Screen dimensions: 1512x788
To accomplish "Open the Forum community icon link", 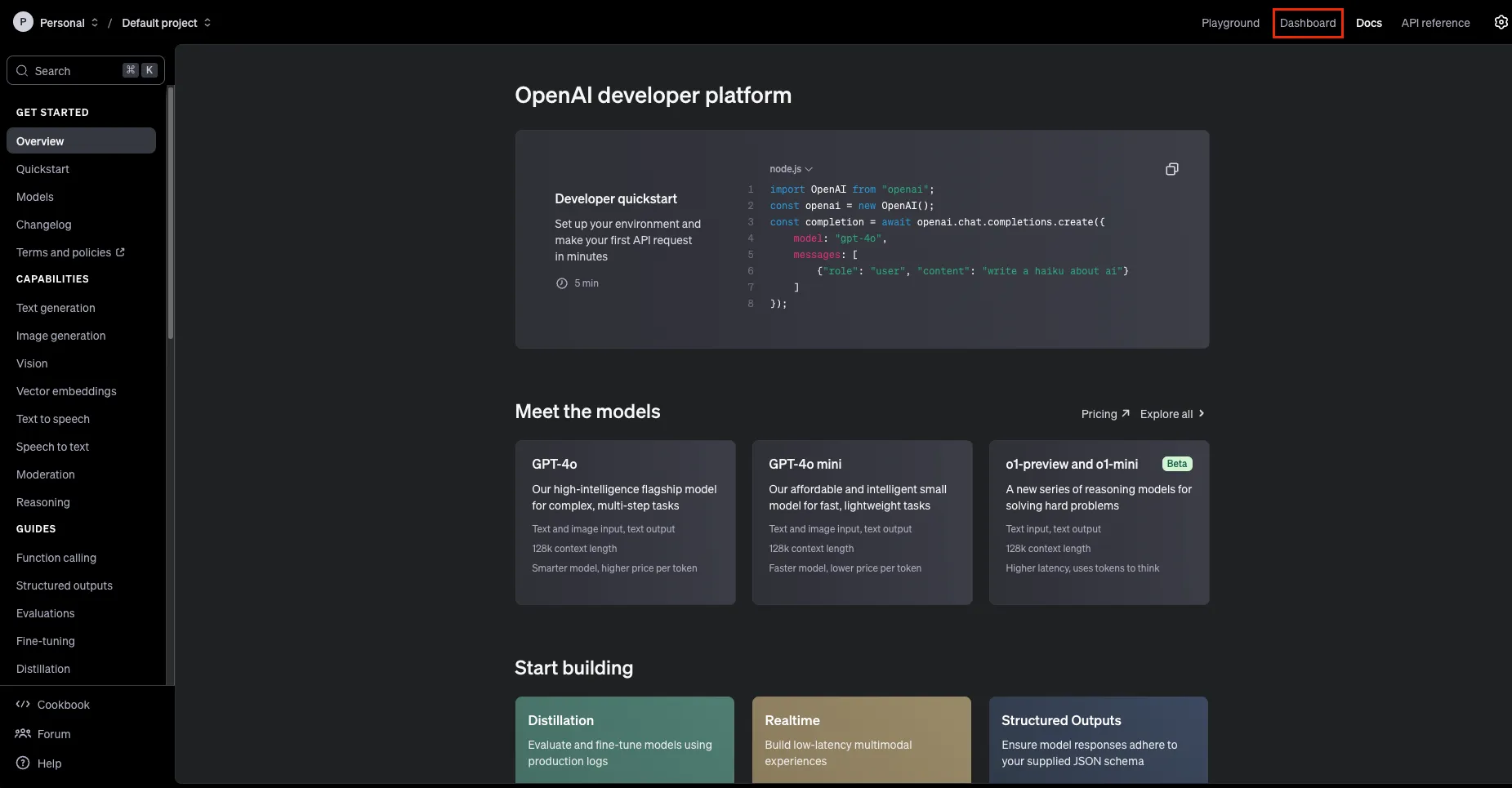I will pyautogui.click(x=23, y=734).
